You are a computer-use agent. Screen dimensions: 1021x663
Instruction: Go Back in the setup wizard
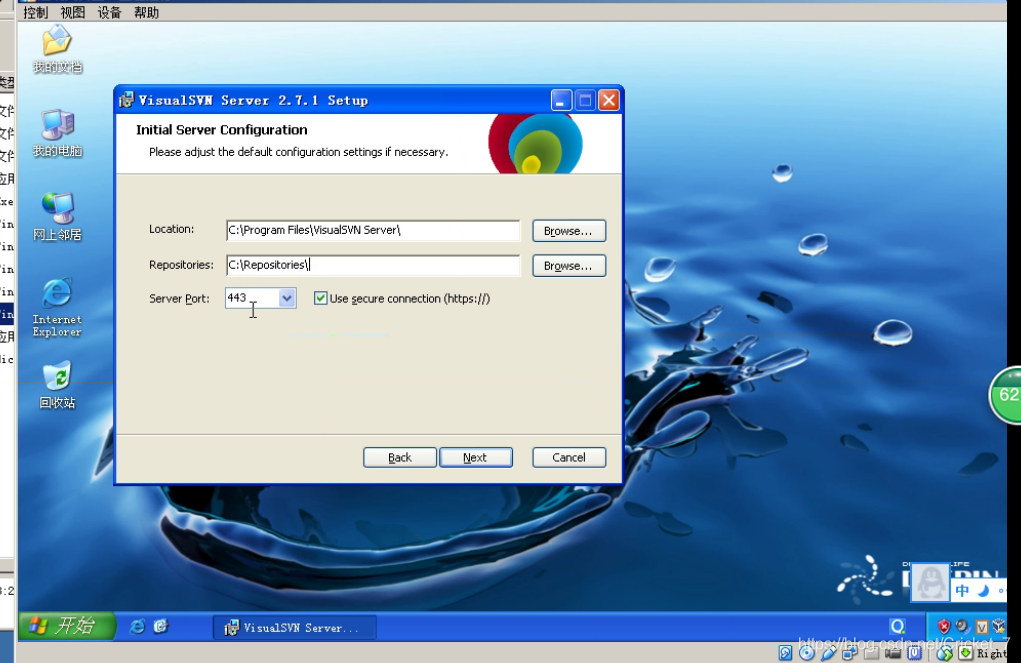coord(400,457)
